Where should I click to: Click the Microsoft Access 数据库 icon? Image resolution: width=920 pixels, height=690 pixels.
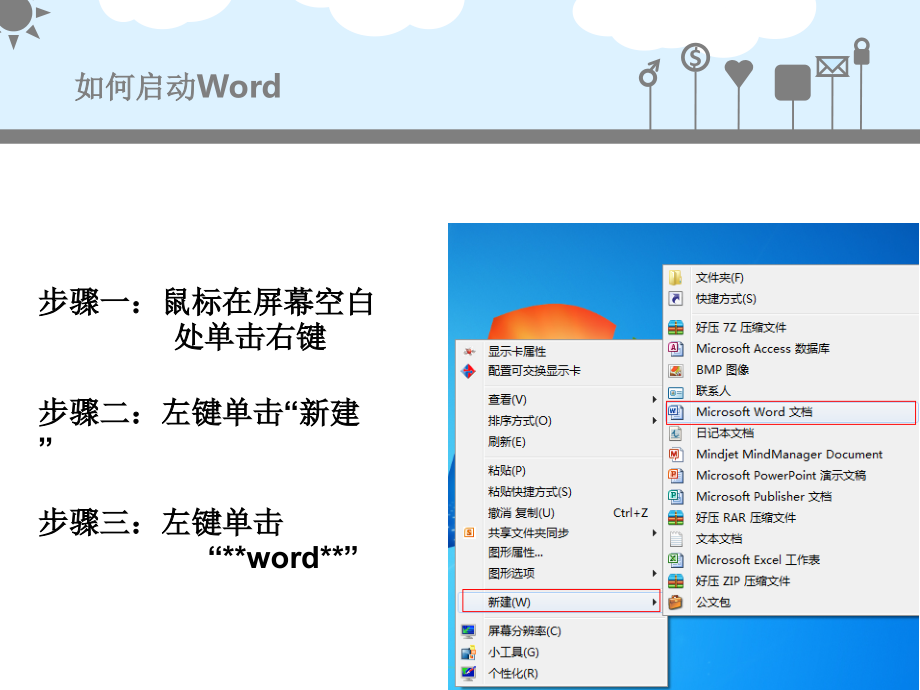pyautogui.click(x=676, y=349)
